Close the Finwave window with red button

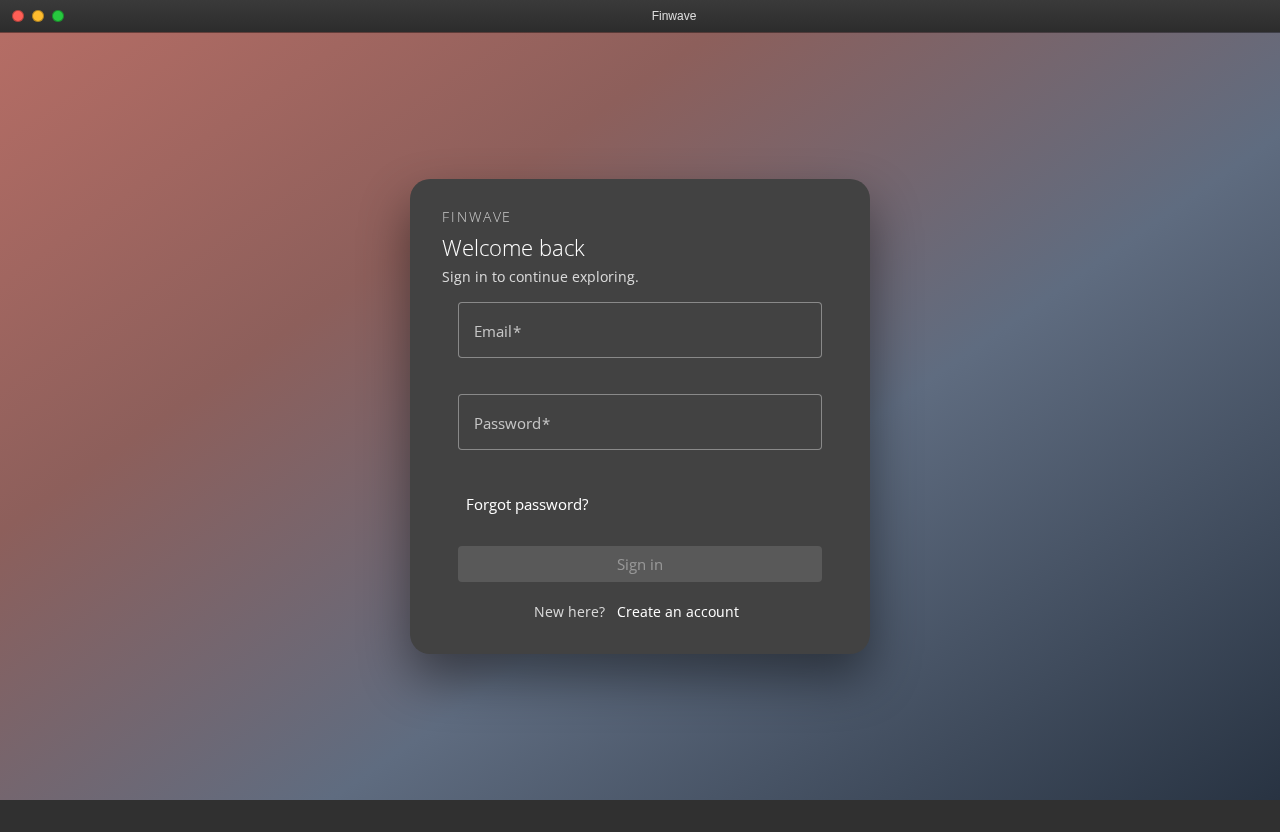(18, 16)
